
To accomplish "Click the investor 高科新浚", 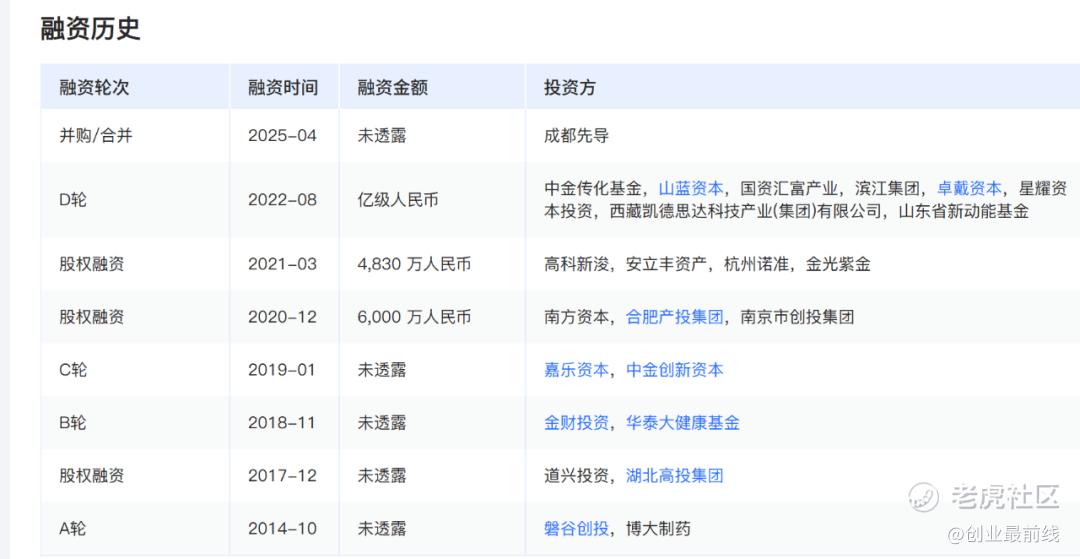I will pos(577,264).
